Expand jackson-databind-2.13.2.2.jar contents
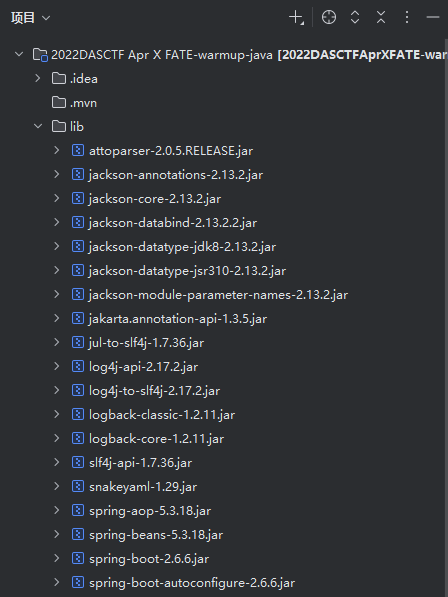448x597 pixels. (x=57, y=222)
